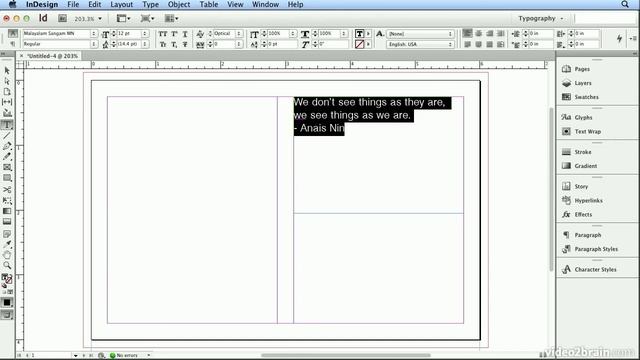Viewport: 640px width, 360px height.
Task: Open Spotlight search magnifier
Action: 625,4
